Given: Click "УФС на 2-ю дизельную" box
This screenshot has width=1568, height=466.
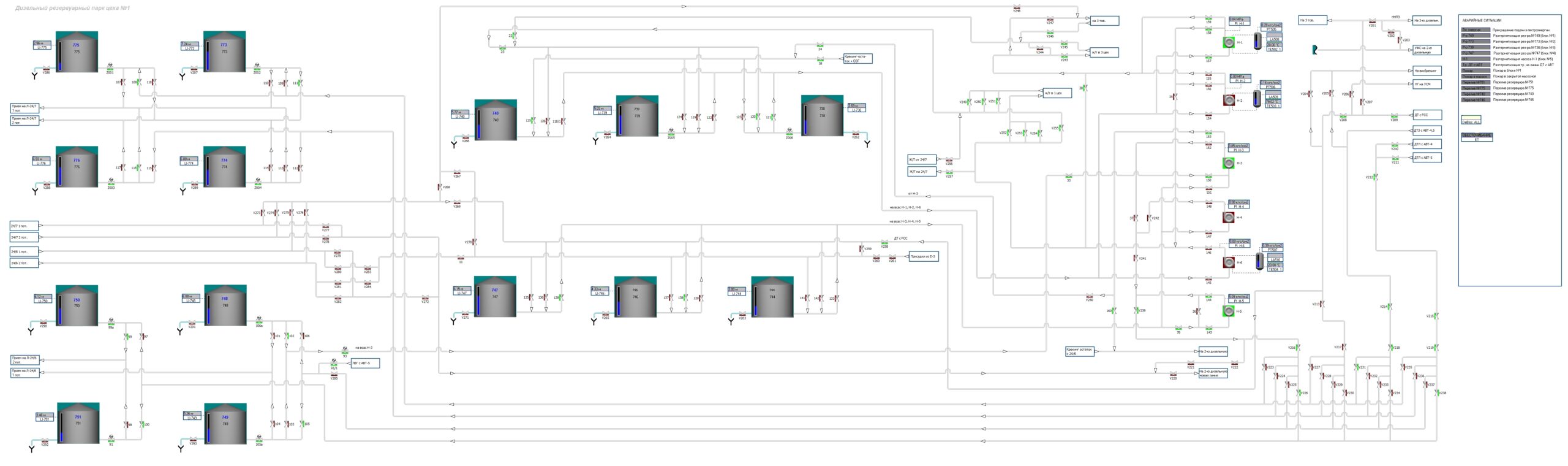Looking at the screenshot, I should pyautogui.click(x=1427, y=50).
